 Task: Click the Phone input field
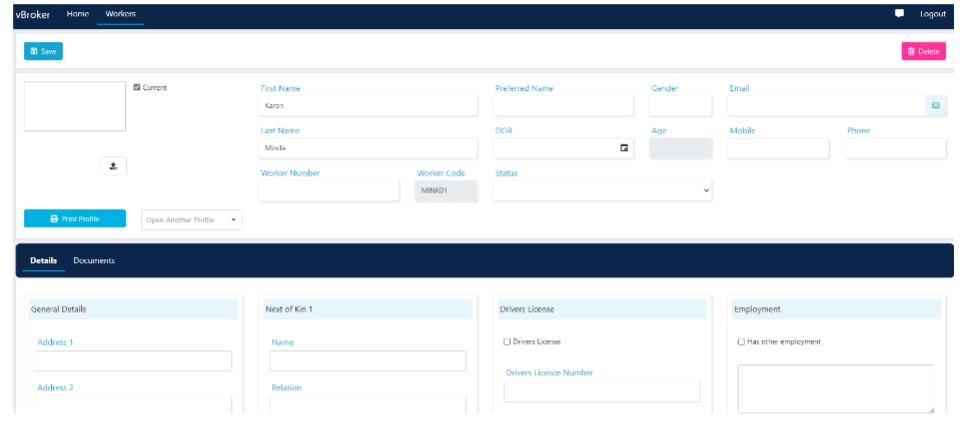(x=895, y=148)
